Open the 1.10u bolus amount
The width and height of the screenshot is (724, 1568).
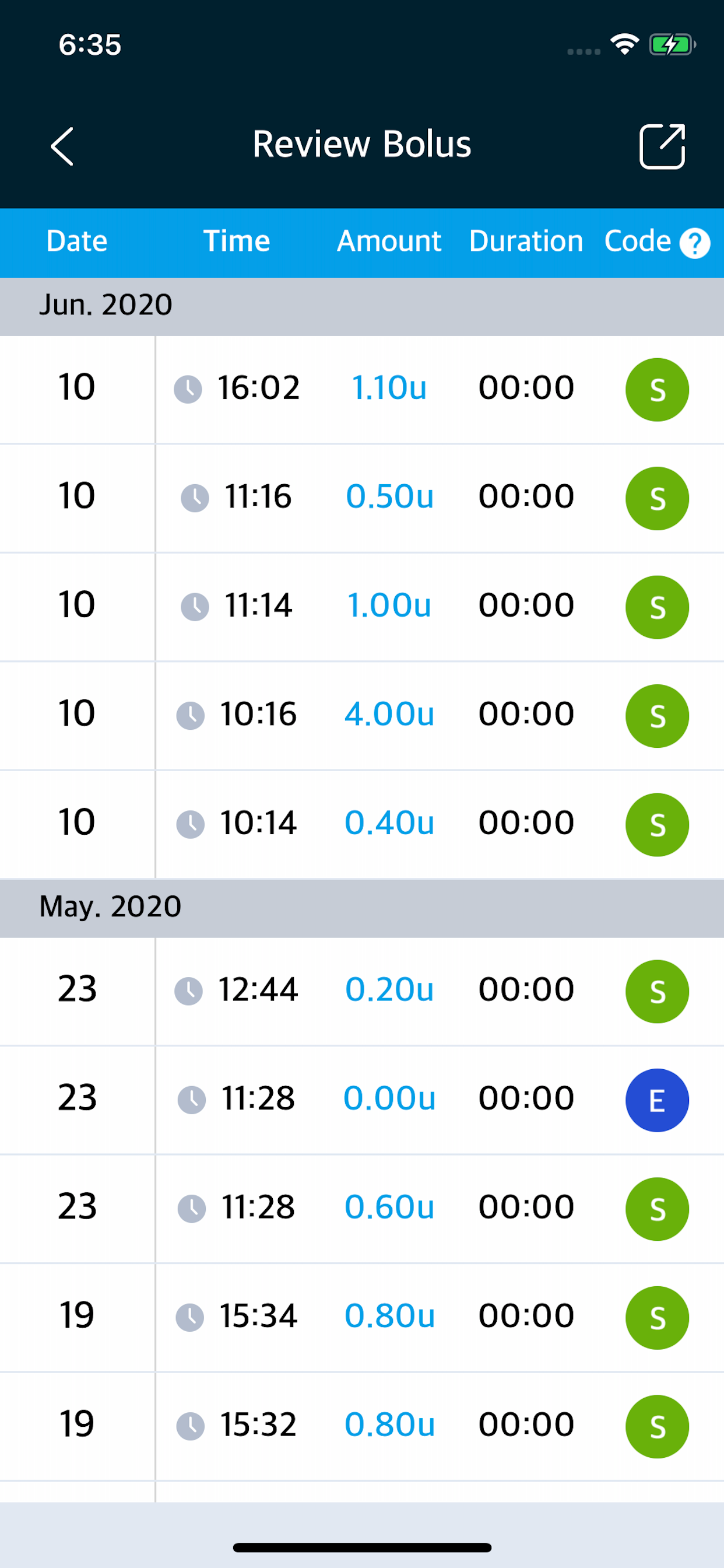389,388
